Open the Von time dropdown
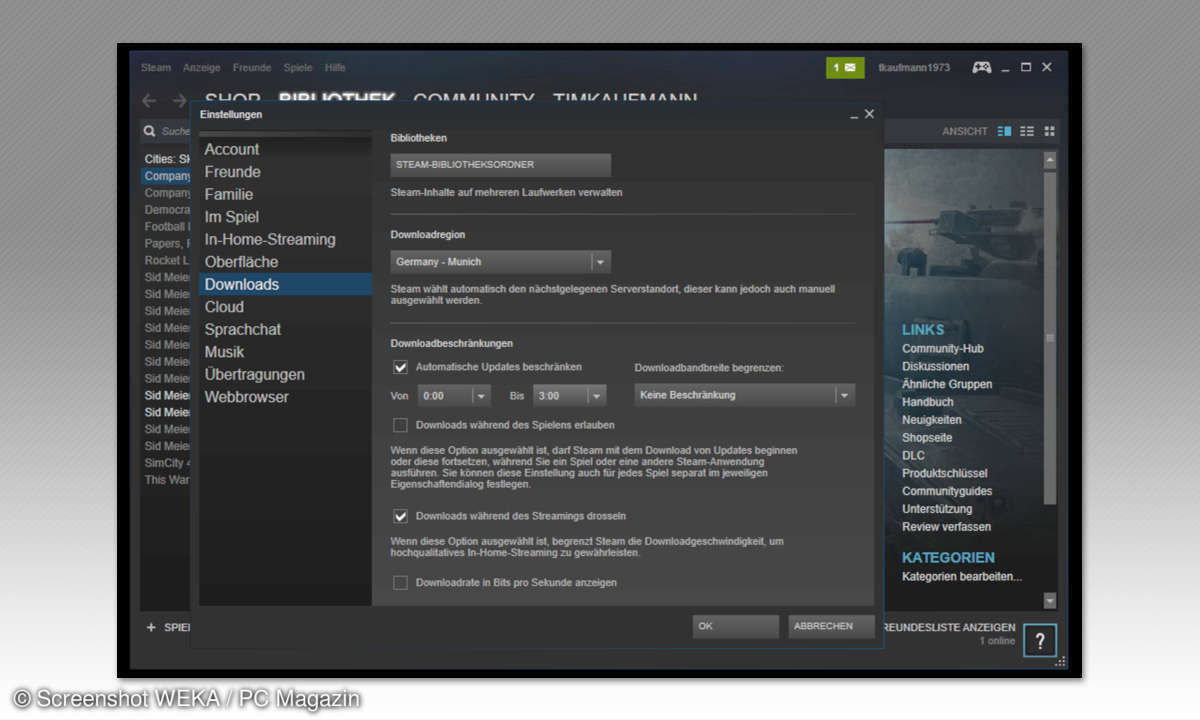This screenshot has height=720, width=1200. click(x=454, y=396)
